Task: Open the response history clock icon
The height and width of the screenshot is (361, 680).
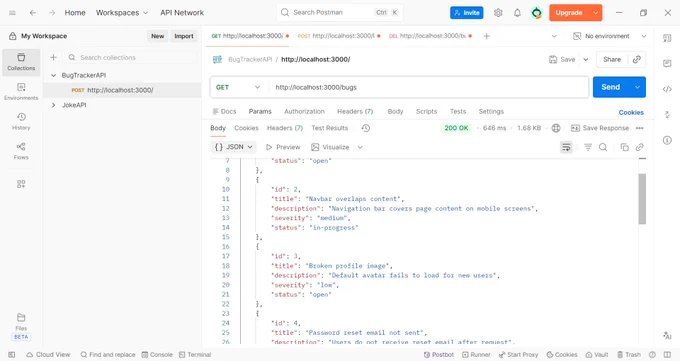Action: click(x=366, y=128)
